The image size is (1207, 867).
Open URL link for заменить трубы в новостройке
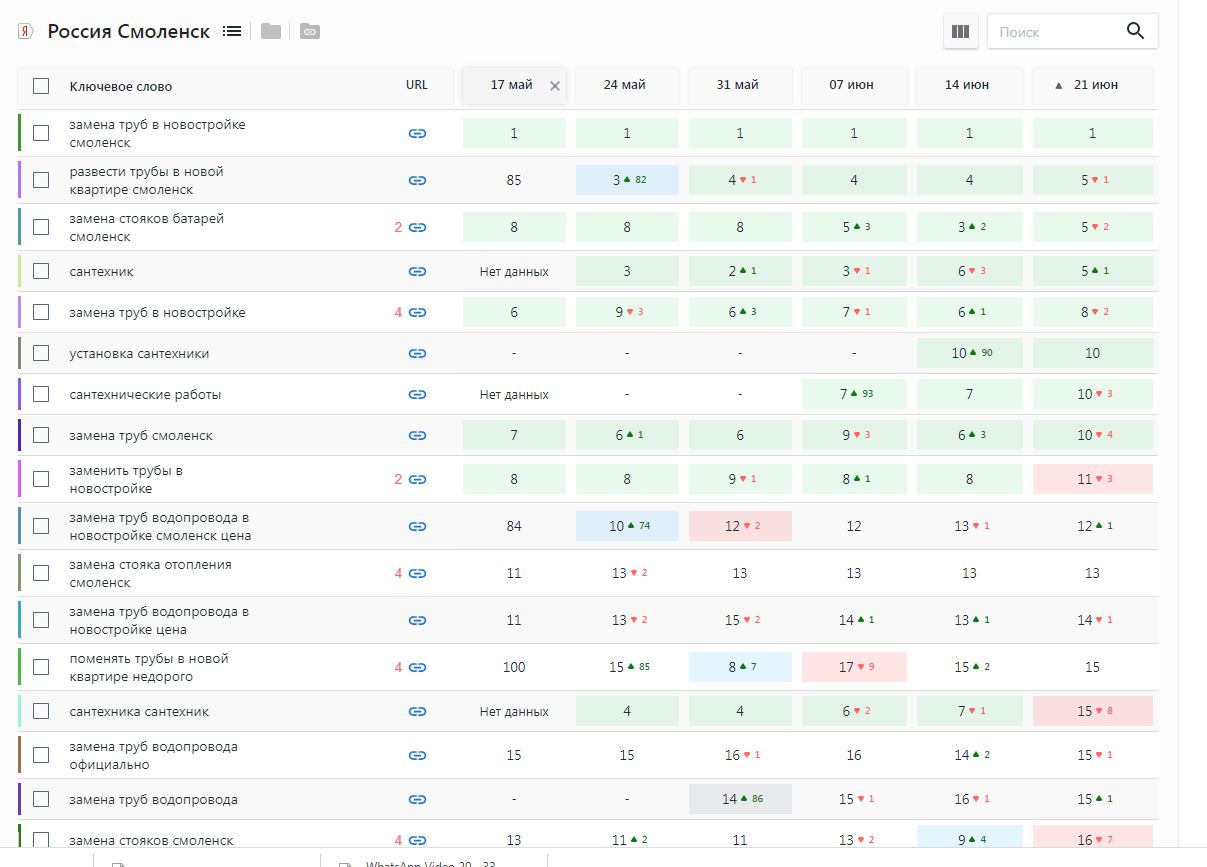coord(418,479)
